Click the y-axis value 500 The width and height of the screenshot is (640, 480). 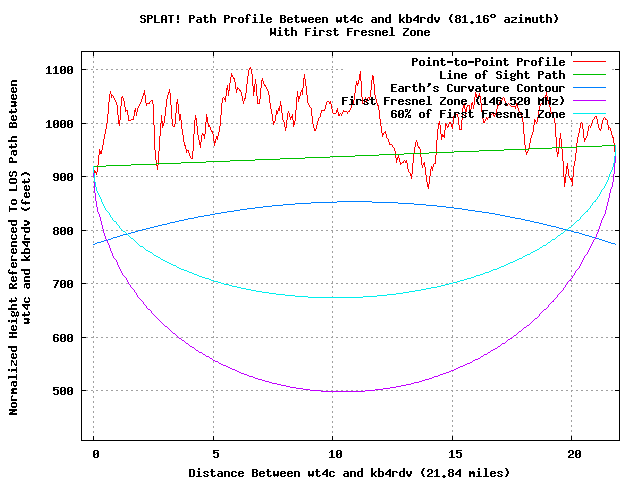pyautogui.click(x=63, y=391)
